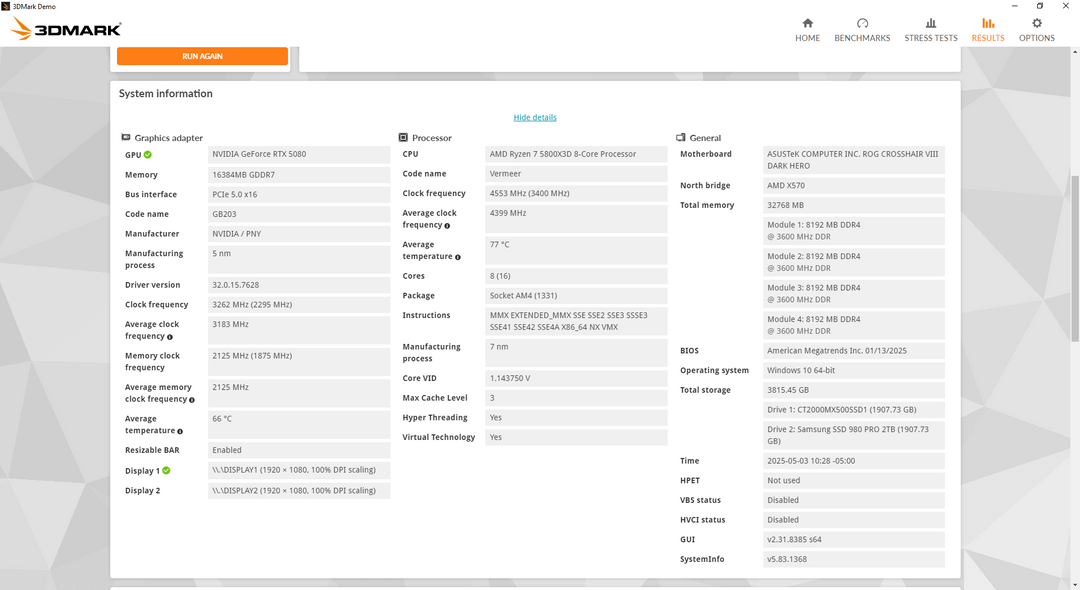This screenshot has width=1080, height=590.
Task: Select the RESULTS tab label
Action: point(988,38)
